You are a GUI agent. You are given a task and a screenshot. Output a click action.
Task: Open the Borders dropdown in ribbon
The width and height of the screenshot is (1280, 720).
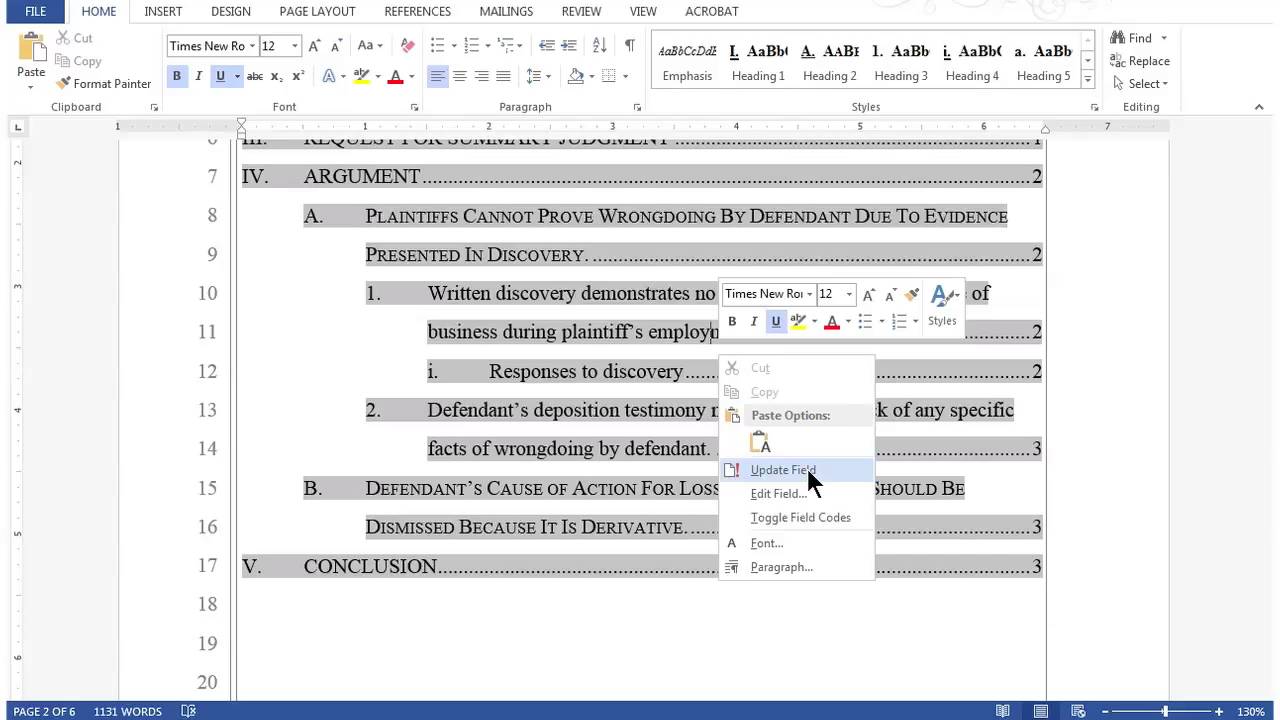click(x=625, y=76)
